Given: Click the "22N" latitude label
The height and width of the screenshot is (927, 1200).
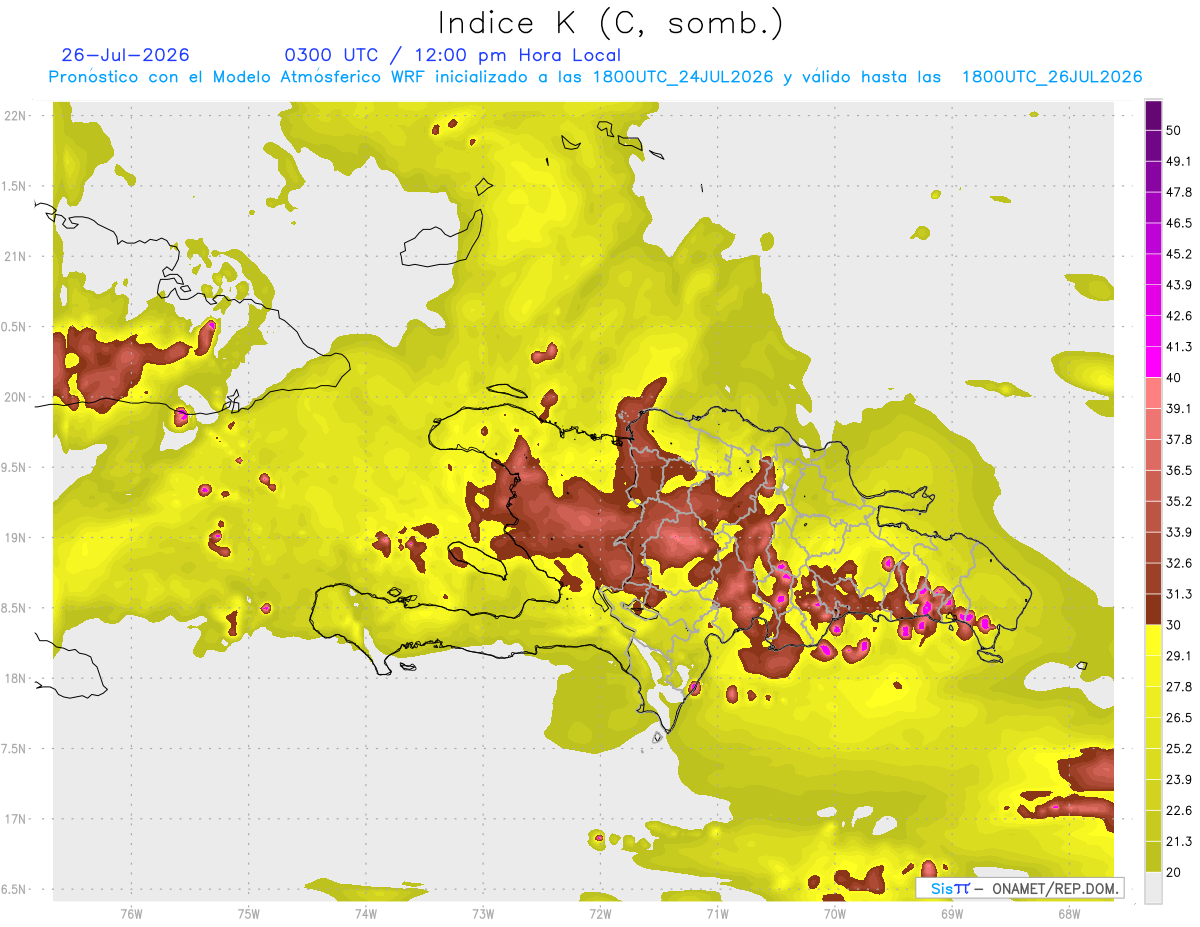Looking at the screenshot, I should coord(15,116).
